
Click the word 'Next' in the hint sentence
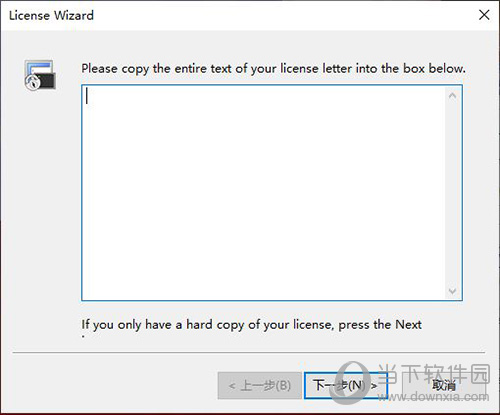click(x=408, y=324)
